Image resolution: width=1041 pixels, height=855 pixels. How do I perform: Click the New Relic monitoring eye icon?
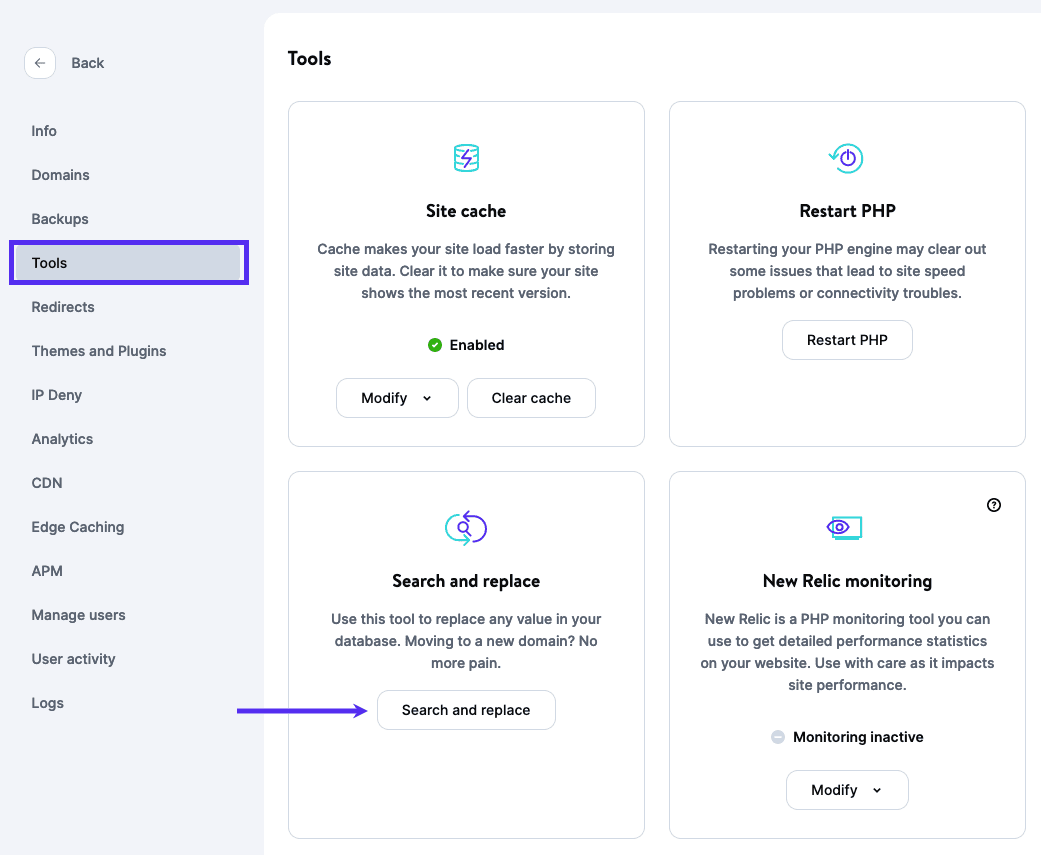pyautogui.click(x=845, y=527)
